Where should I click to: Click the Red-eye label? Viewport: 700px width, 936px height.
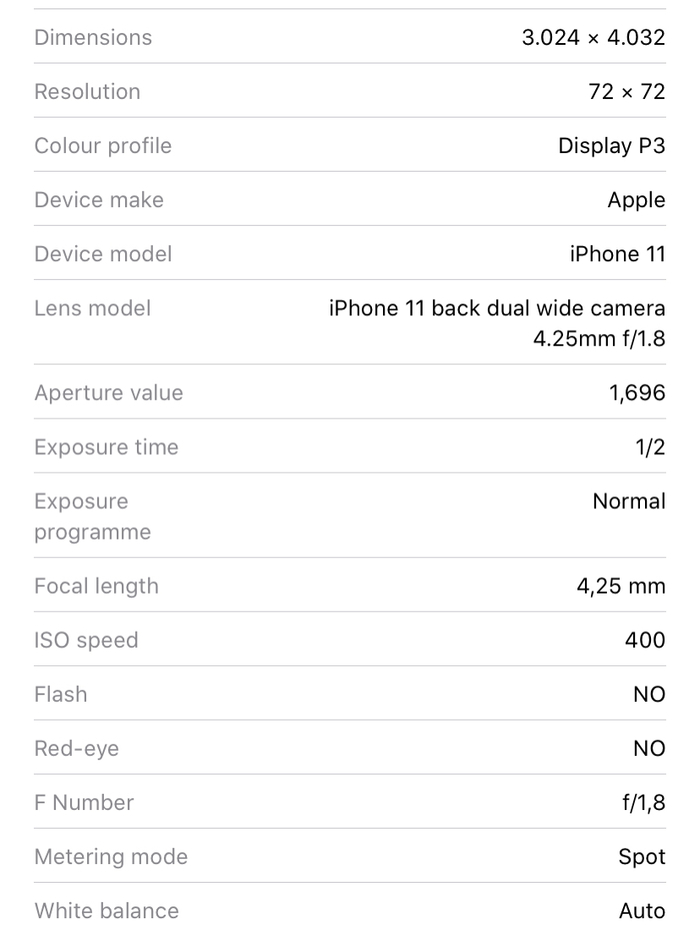(x=76, y=748)
